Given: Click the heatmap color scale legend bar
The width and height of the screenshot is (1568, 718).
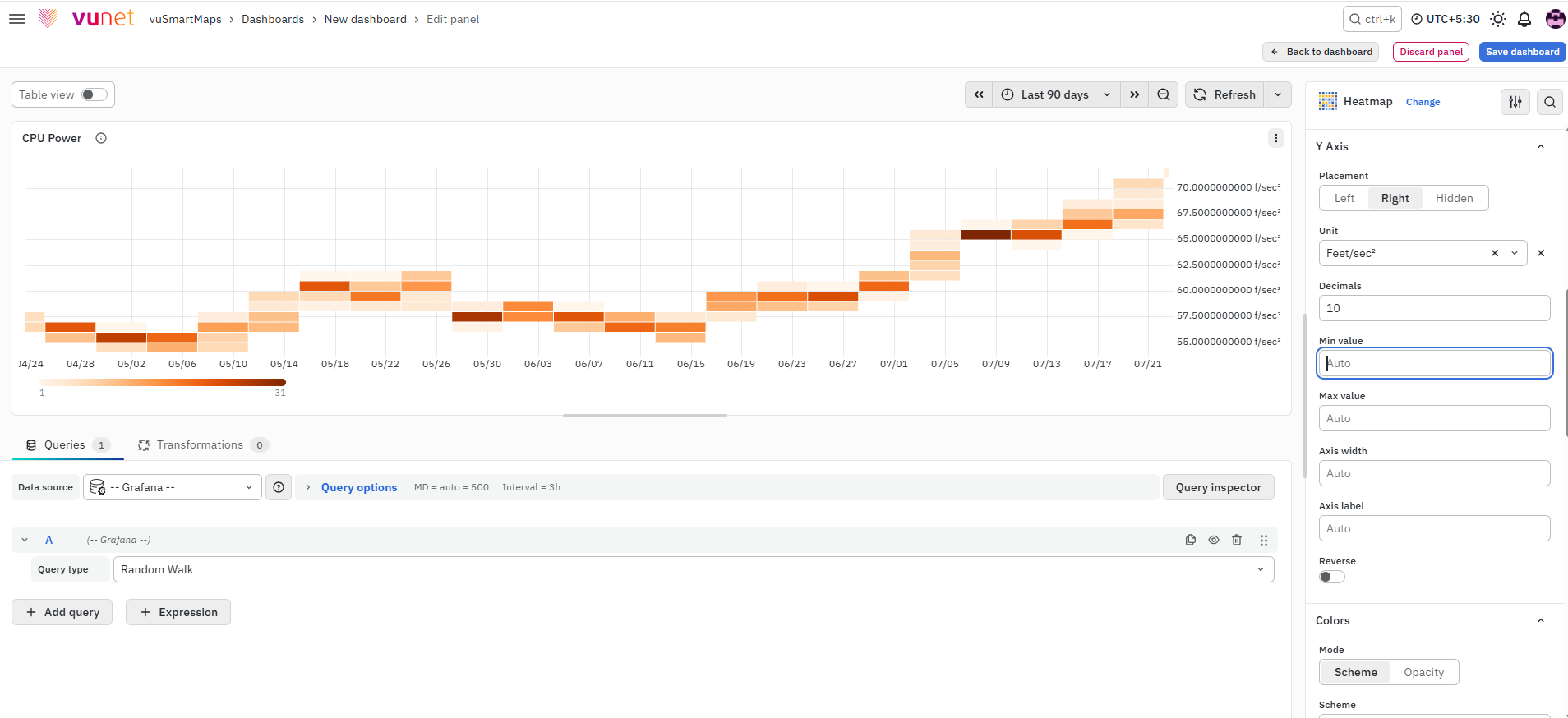Looking at the screenshot, I should click(163, 382).
